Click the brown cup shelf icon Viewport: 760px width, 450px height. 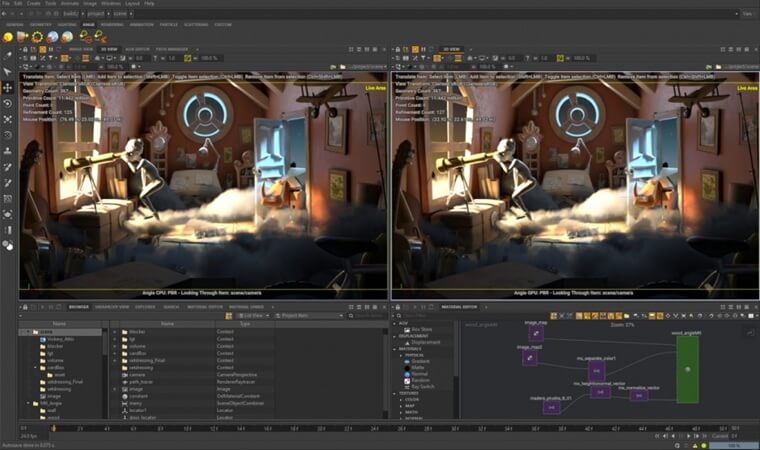[x=22, y=37]
